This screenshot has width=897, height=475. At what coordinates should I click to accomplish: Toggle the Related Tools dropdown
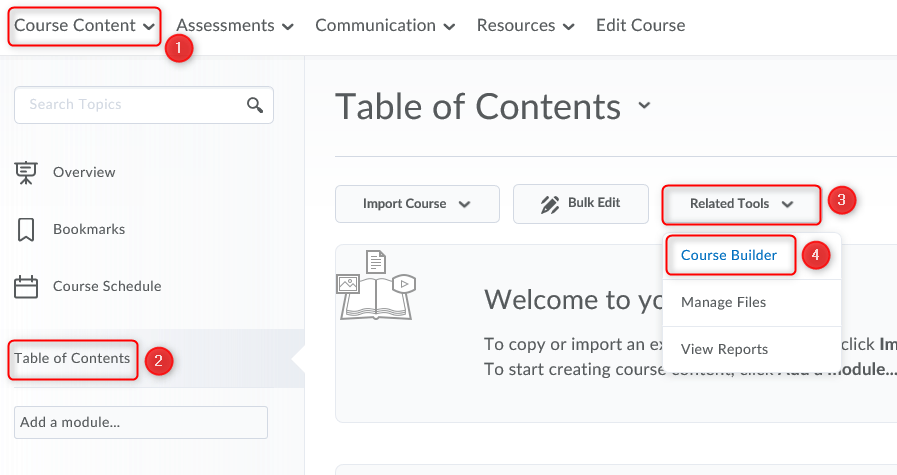(741, 204)
